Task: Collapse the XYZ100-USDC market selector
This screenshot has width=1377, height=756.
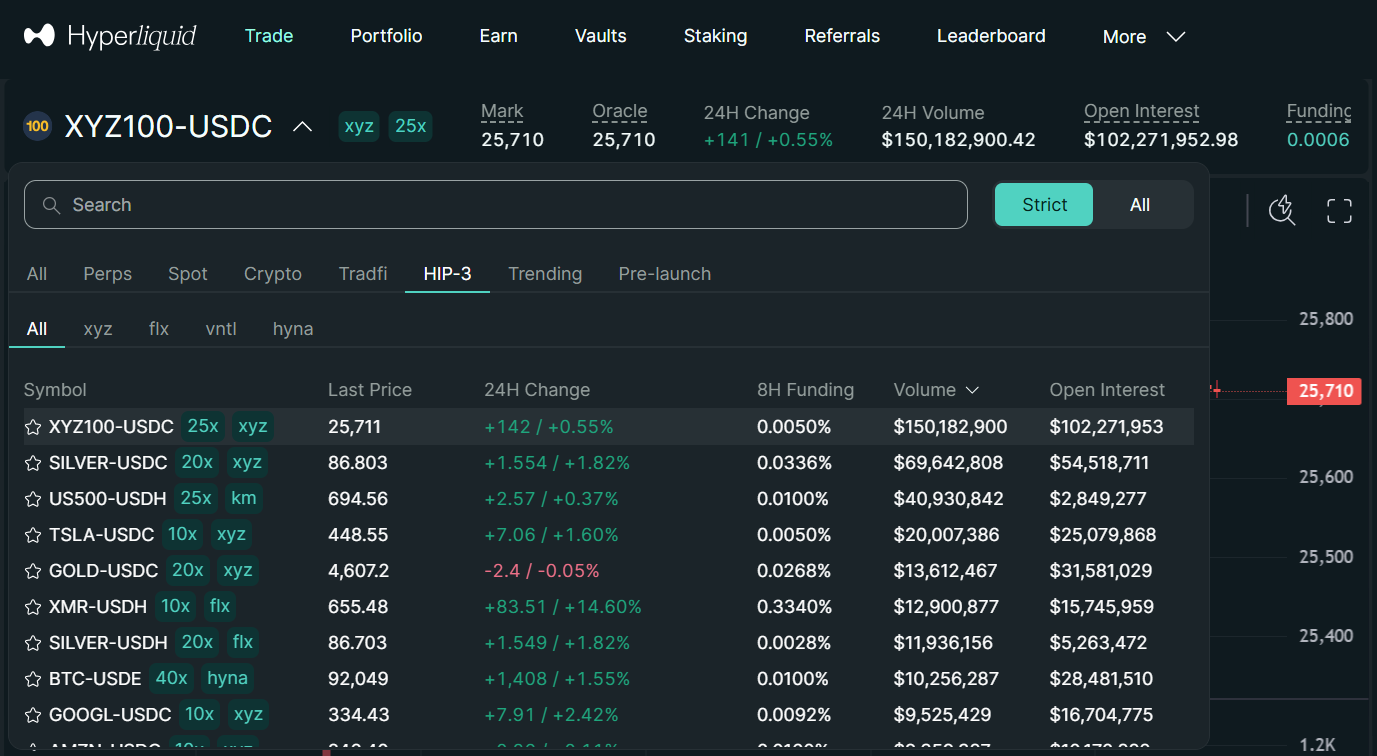Action: pyautogui.click(x=302, y=127)
